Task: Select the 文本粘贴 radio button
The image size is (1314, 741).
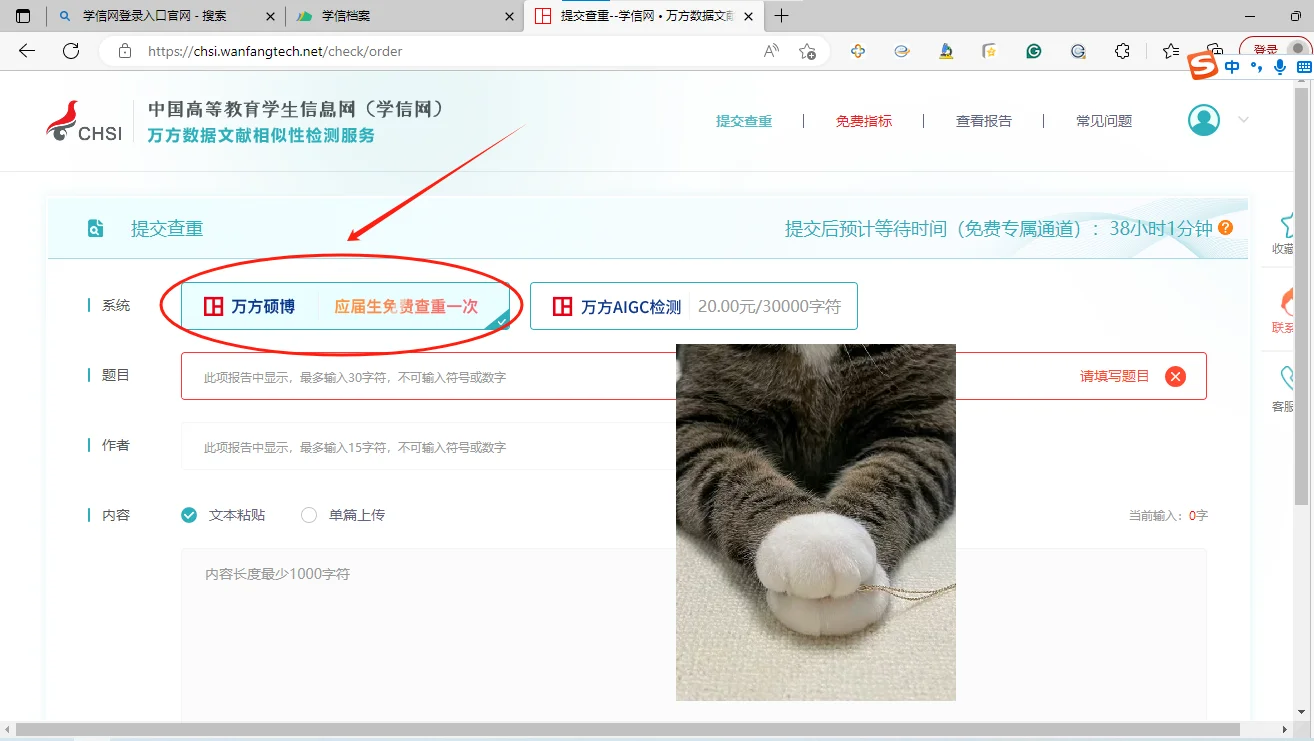Action: 189,515
